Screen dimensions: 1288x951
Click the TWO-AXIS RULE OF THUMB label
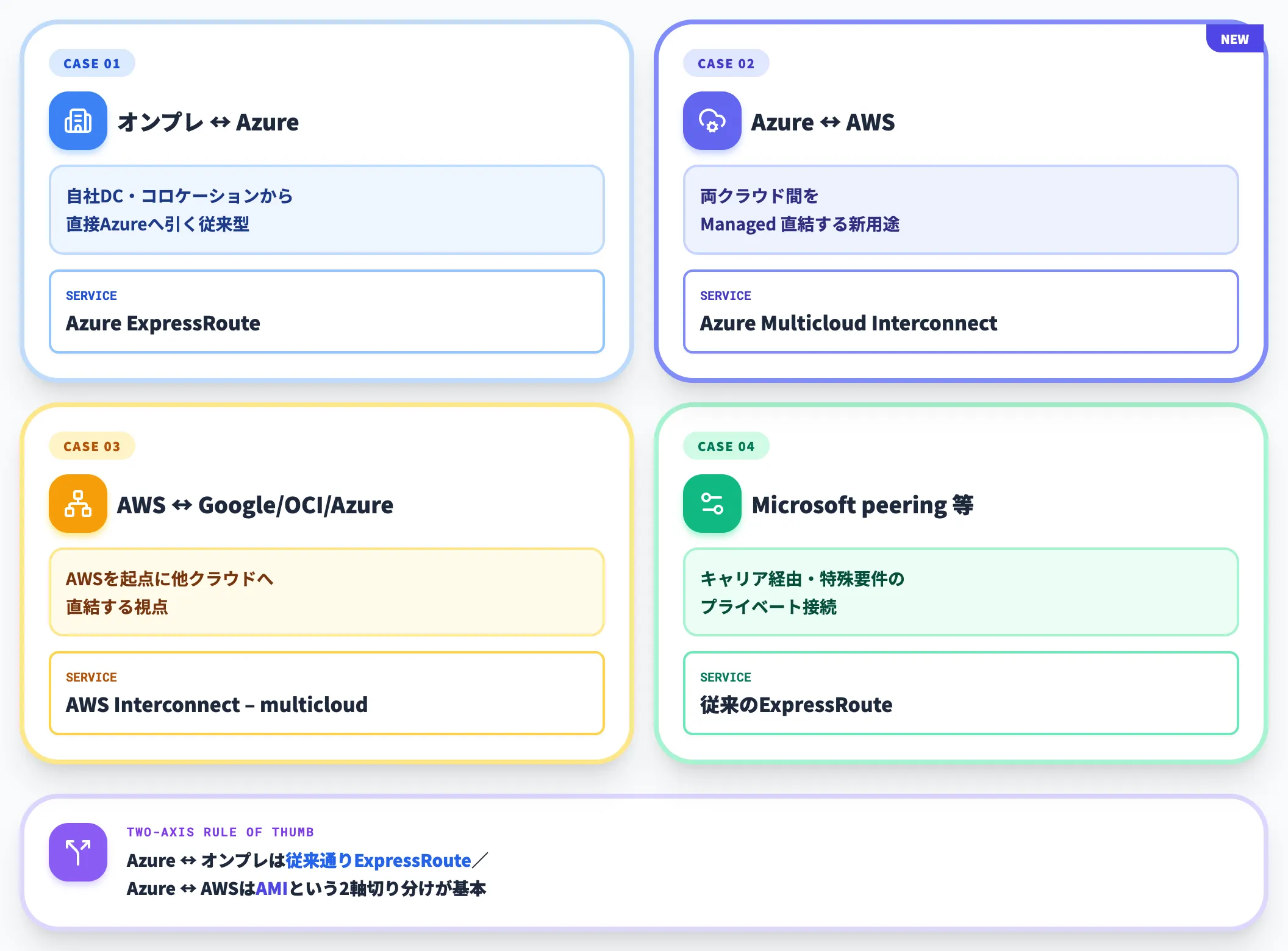(220, 832)
